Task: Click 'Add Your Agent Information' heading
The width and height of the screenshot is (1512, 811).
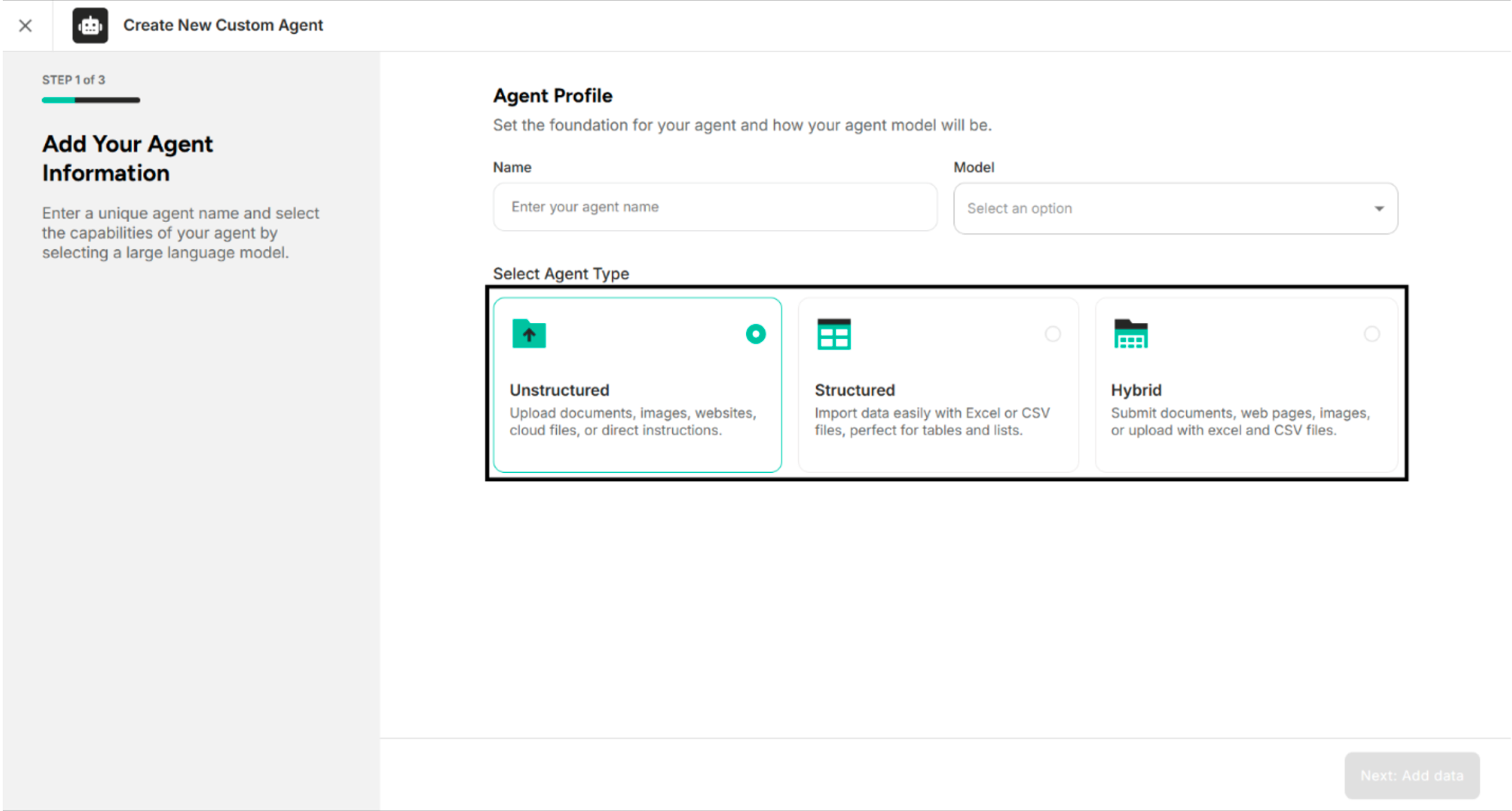Action: 127,159
